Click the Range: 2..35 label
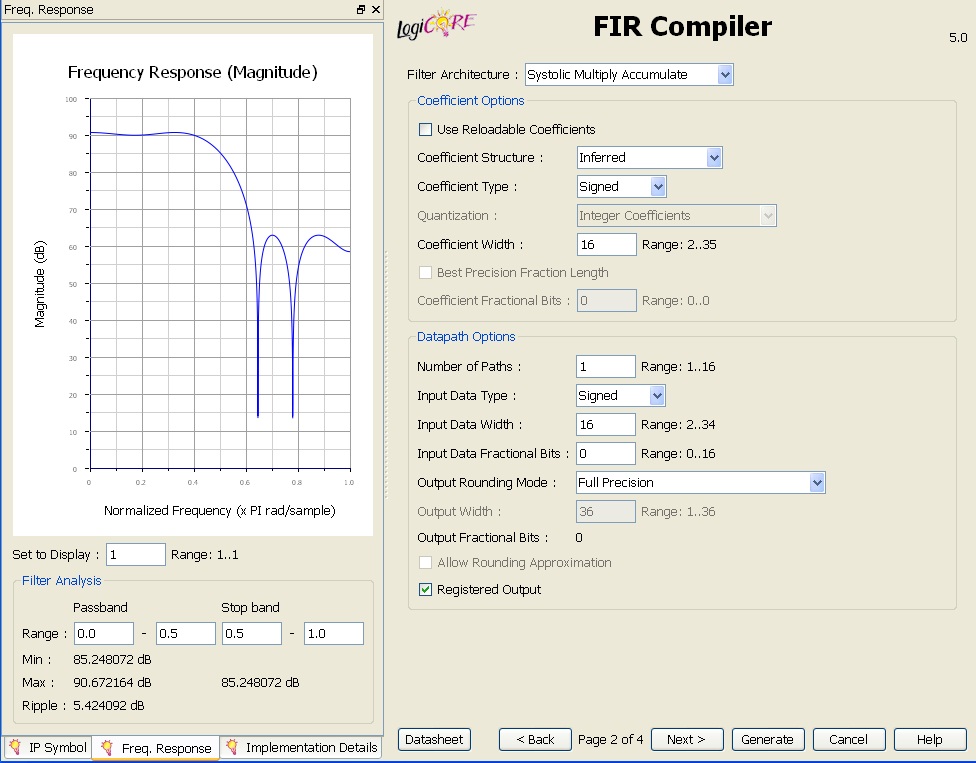This screenshot has height=763, width=976. [679, 245]
